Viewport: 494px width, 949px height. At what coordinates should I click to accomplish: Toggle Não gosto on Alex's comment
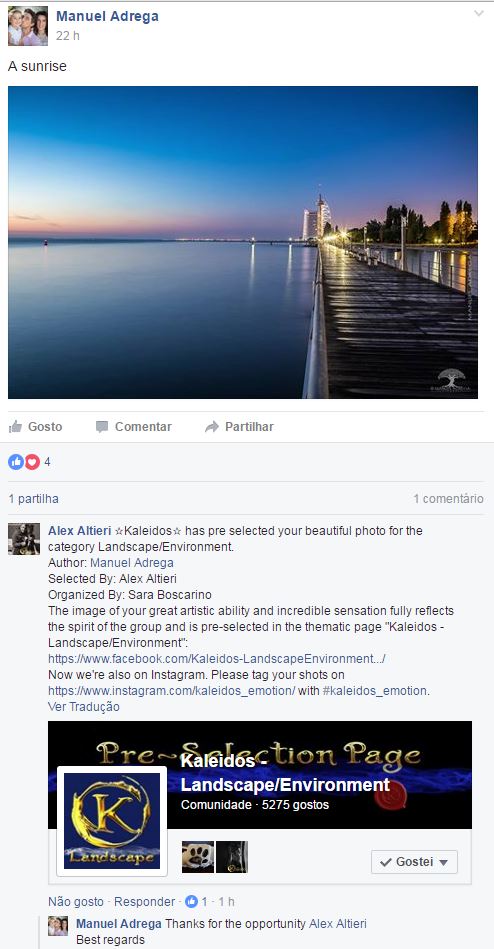coord(76,901)
